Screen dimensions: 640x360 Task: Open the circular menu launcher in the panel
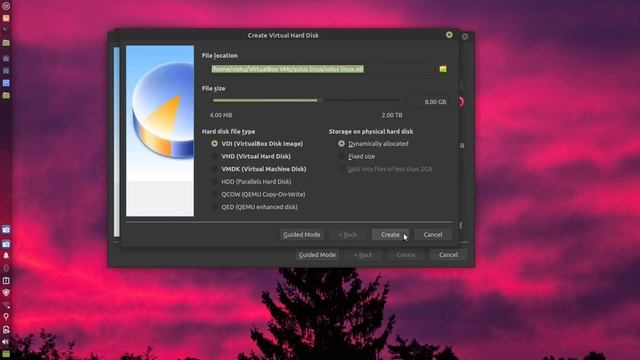point(6,6)
